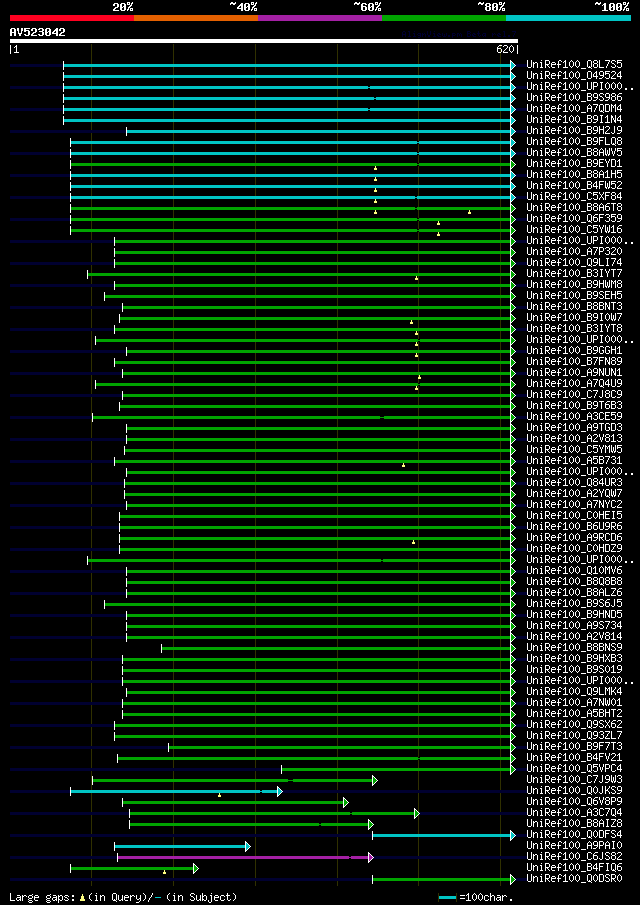Click the purple C6JS82 alignment bar
This screenshot has height=905, width=640.
(243, 858)
